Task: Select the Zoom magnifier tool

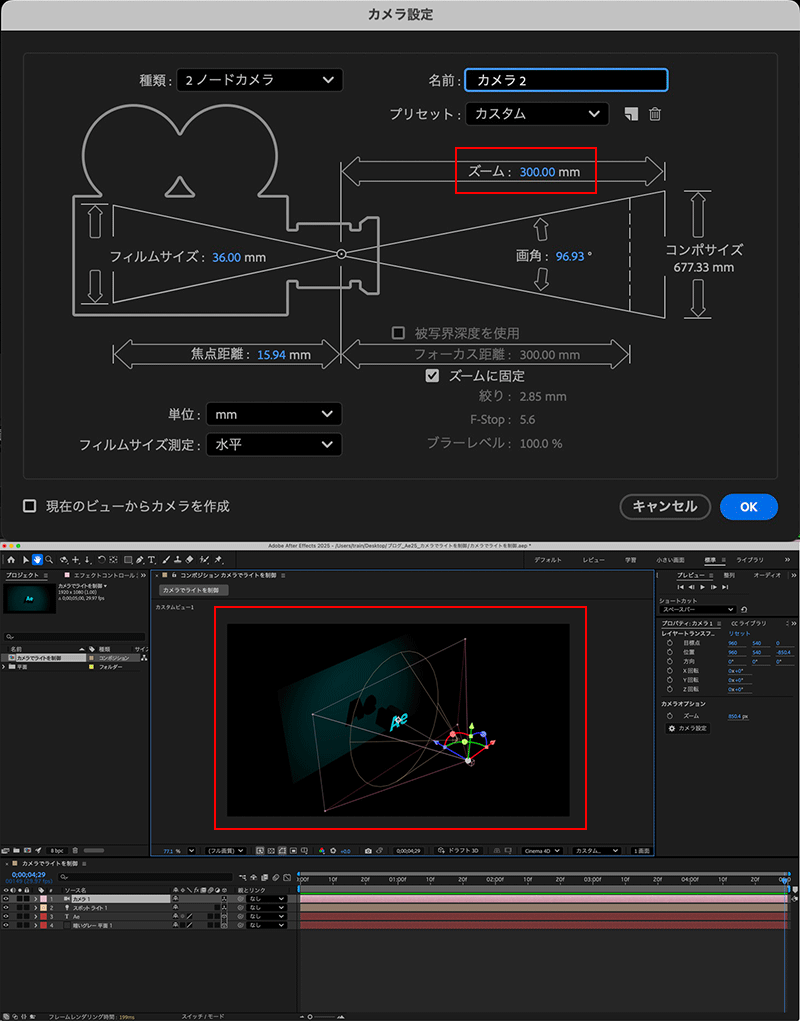Action: [x=50, y=560]
